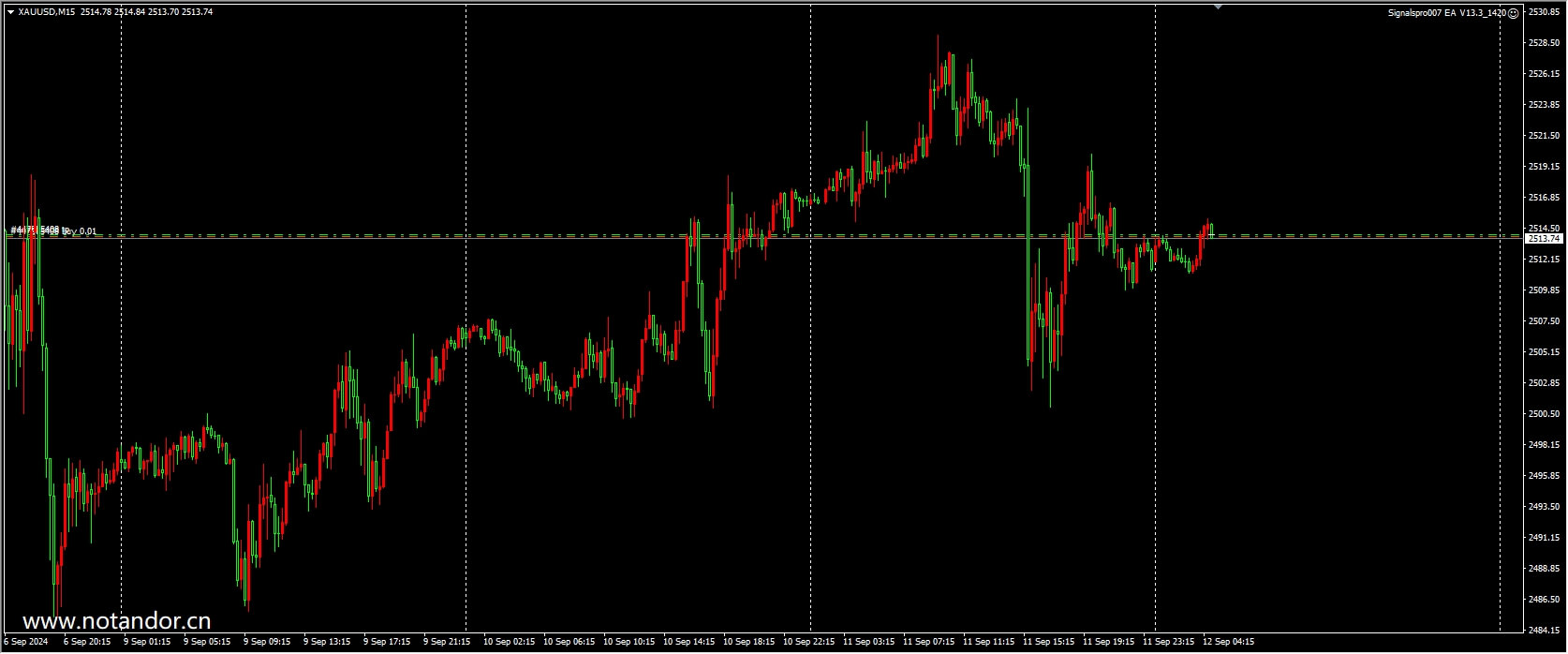Click the 11 Sep 11:15 time label

point(989,643)
